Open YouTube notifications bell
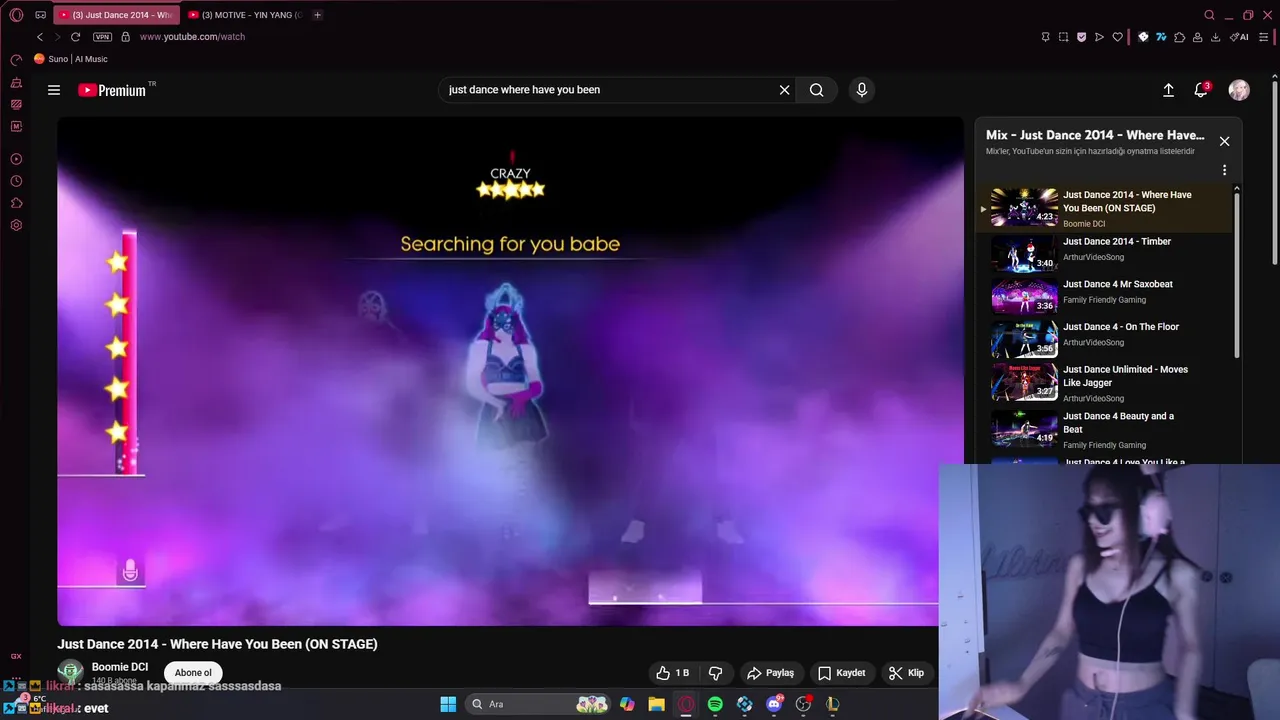The image size is (1280, 720). click(1201, 90)
